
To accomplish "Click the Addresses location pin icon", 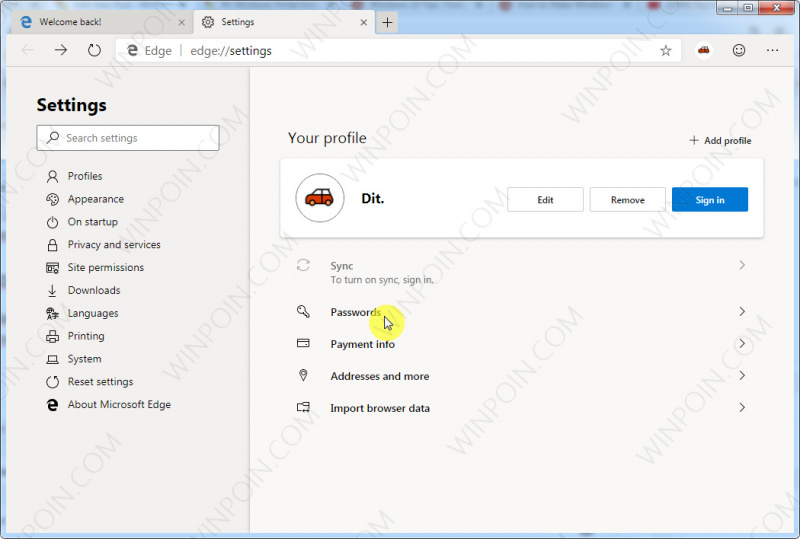I will tap(303, 375).
